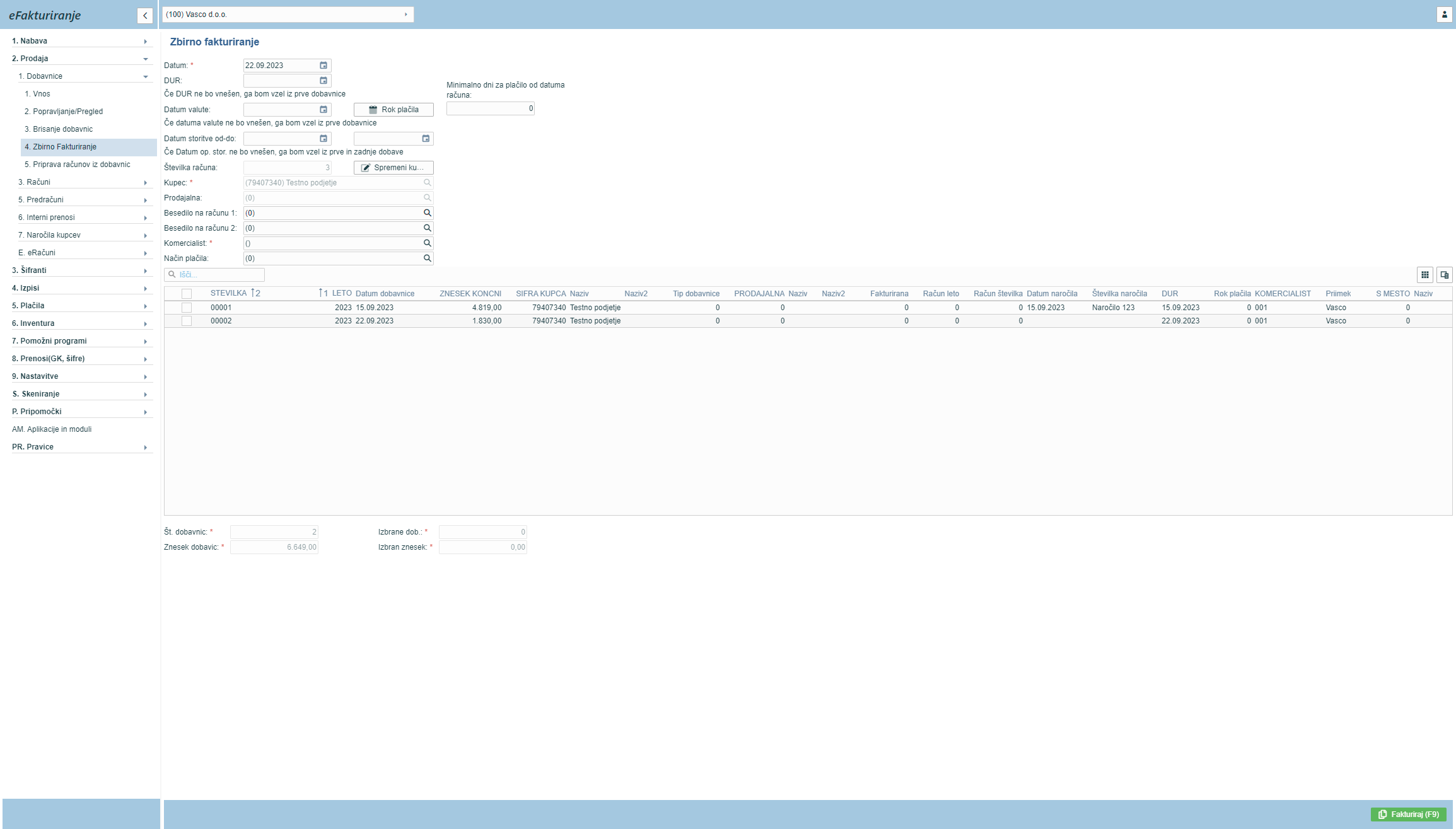Expand the P. Pripomočki menu
The width and height of the screenshot is (1456, 829).
point(82,412)
